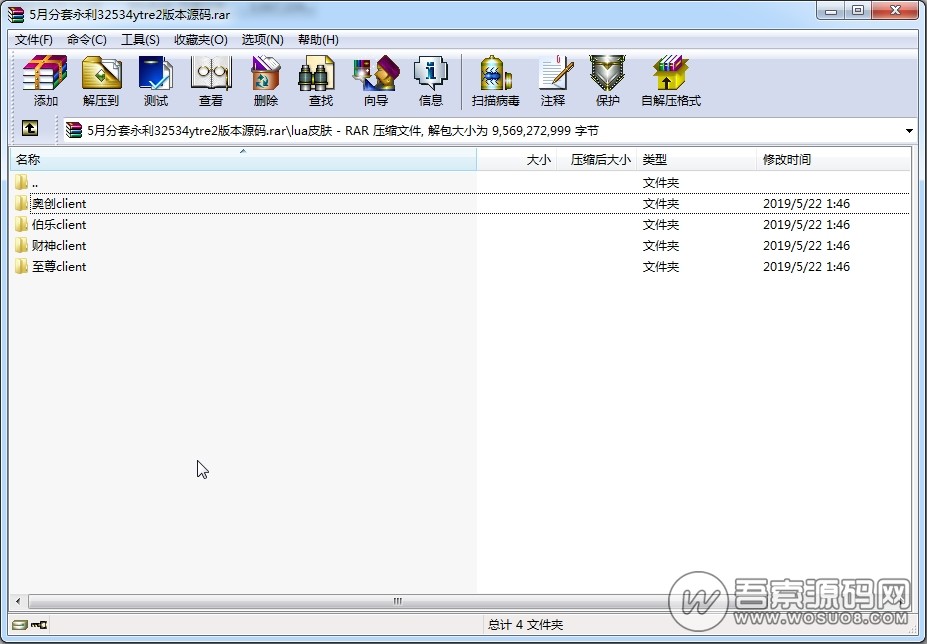Click the archive path address field

482,131
